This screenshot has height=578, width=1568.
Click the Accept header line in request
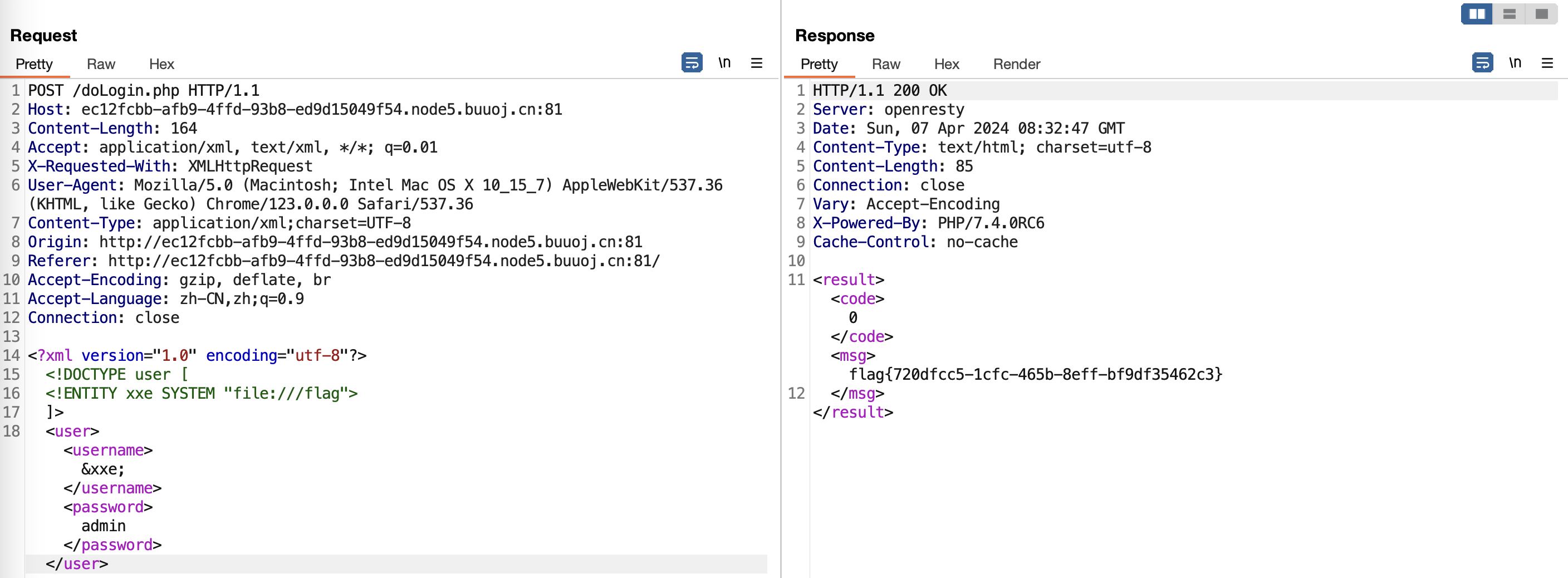233,147
